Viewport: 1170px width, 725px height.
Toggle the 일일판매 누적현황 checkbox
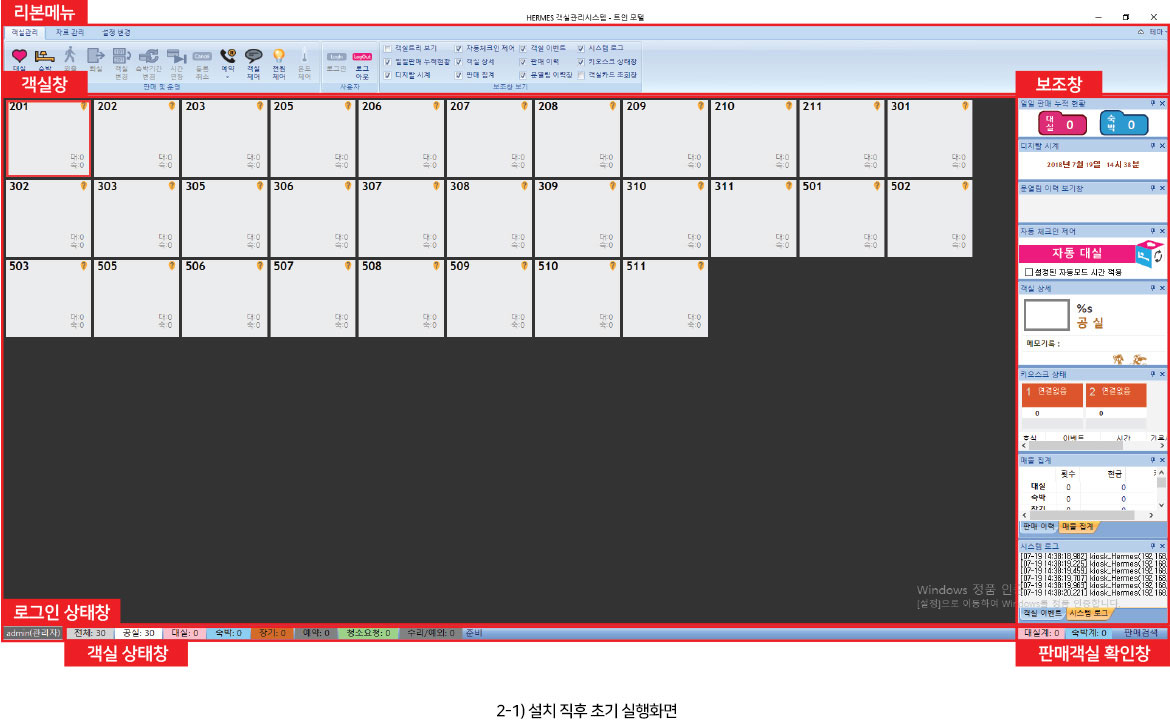click(388, 62)
